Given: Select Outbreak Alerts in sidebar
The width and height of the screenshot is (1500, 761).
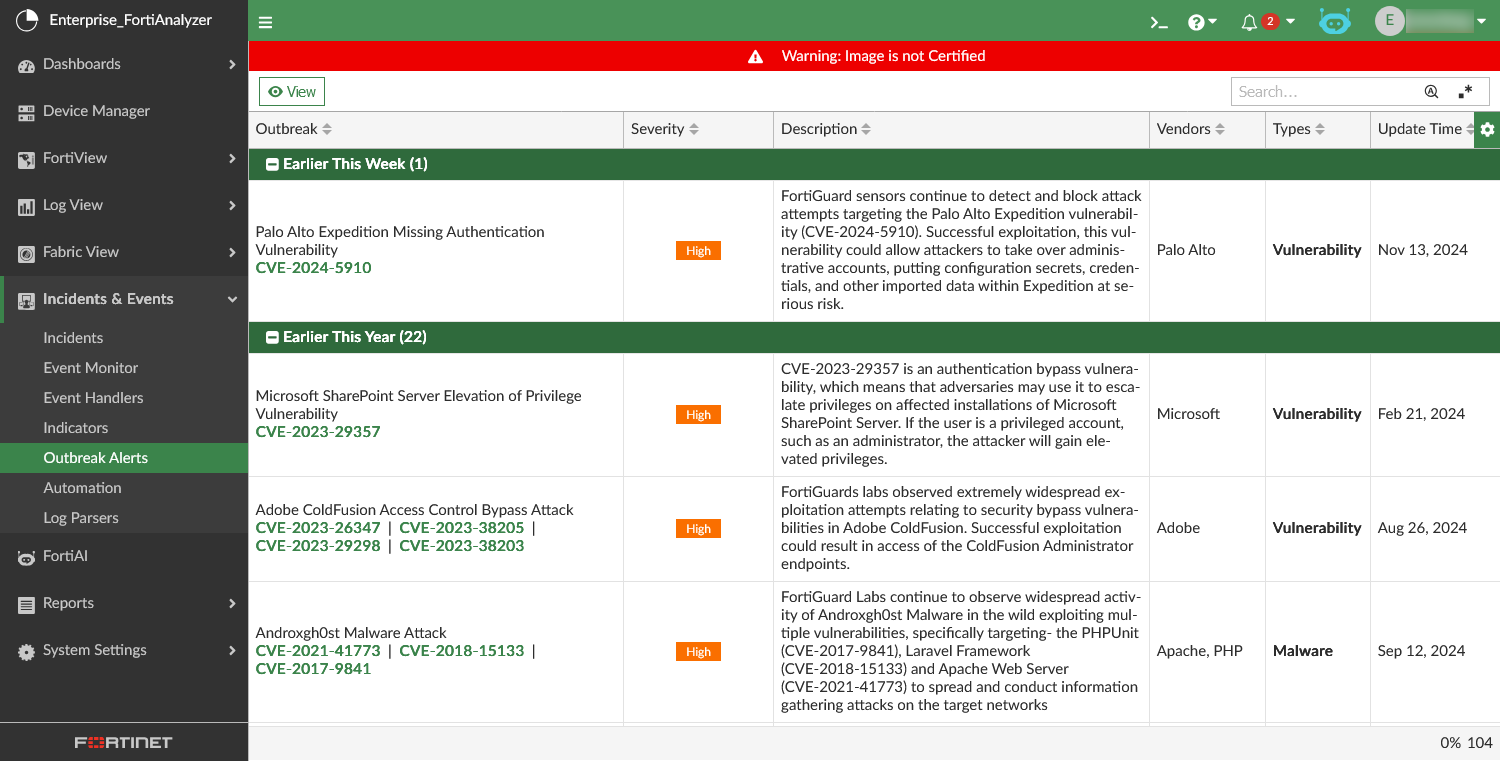Looking at the screenshot, I should (x=124, y=458).
